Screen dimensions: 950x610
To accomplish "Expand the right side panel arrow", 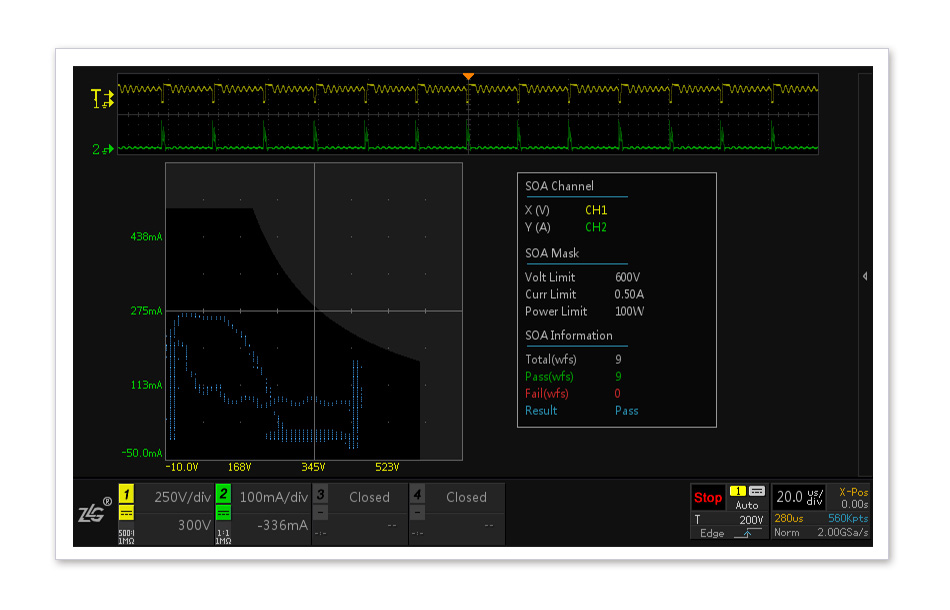I will pos(865,276).
